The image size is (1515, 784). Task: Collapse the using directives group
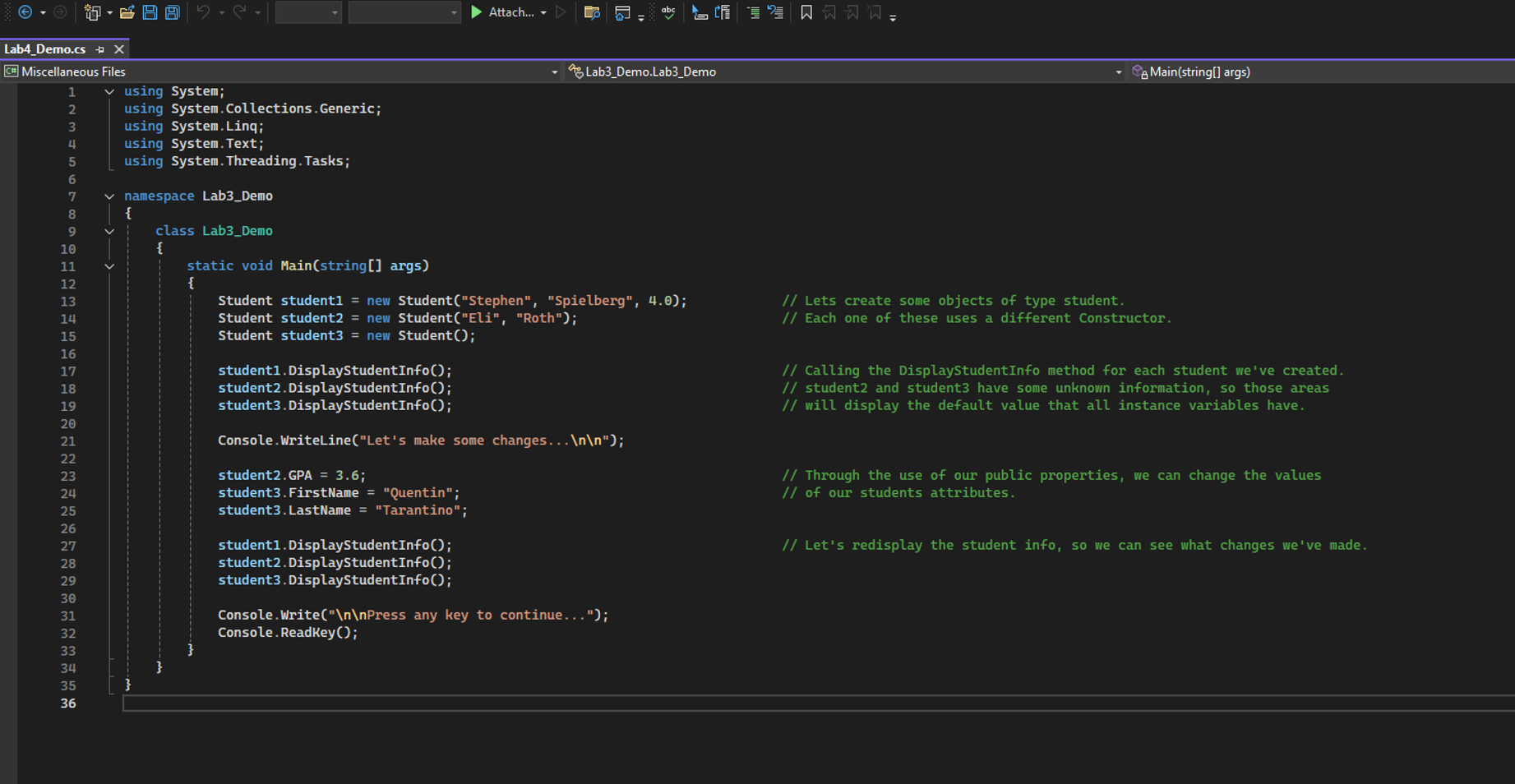tap(109, 91)
